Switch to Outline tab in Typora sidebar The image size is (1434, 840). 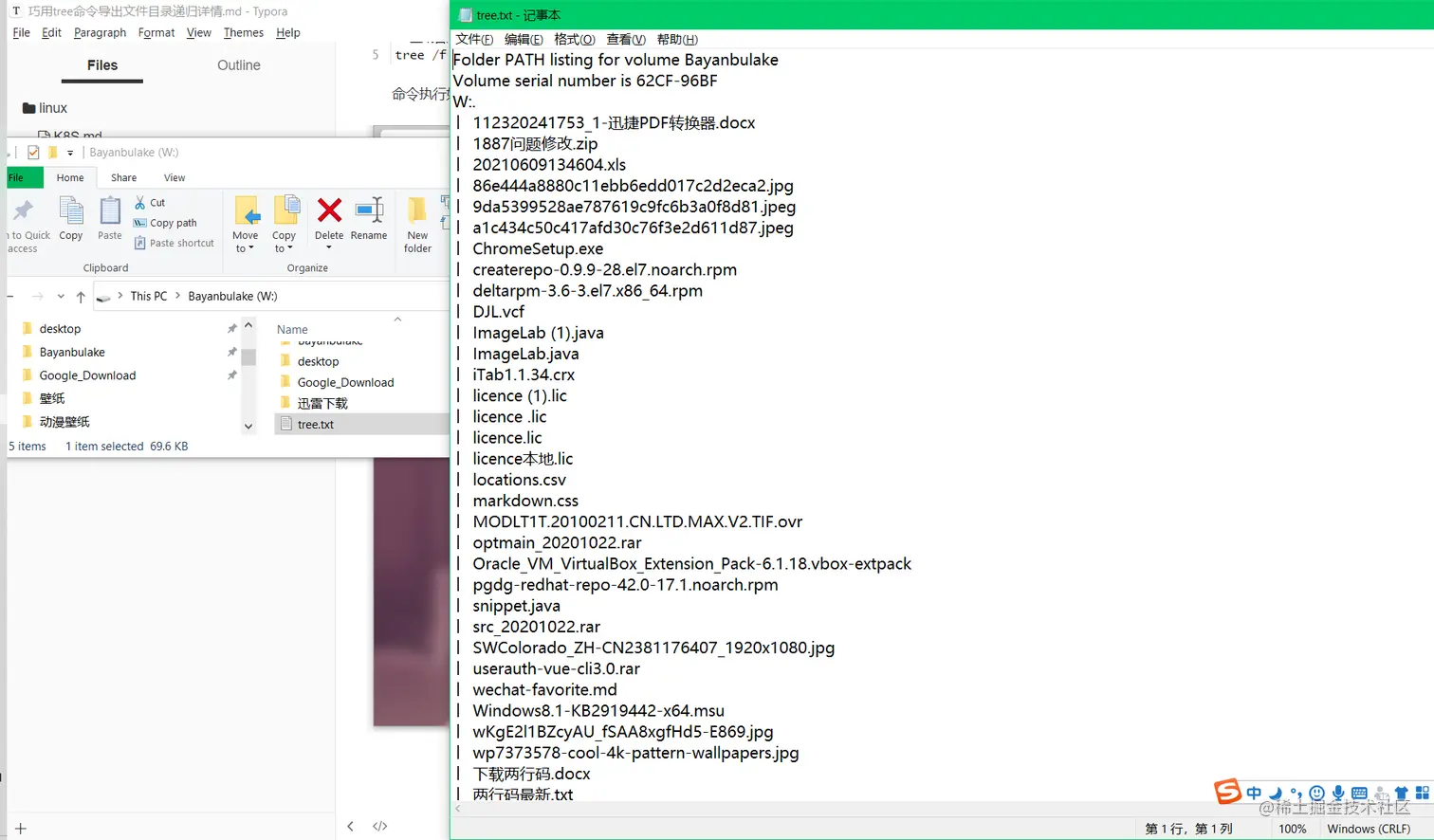(239, 65)
